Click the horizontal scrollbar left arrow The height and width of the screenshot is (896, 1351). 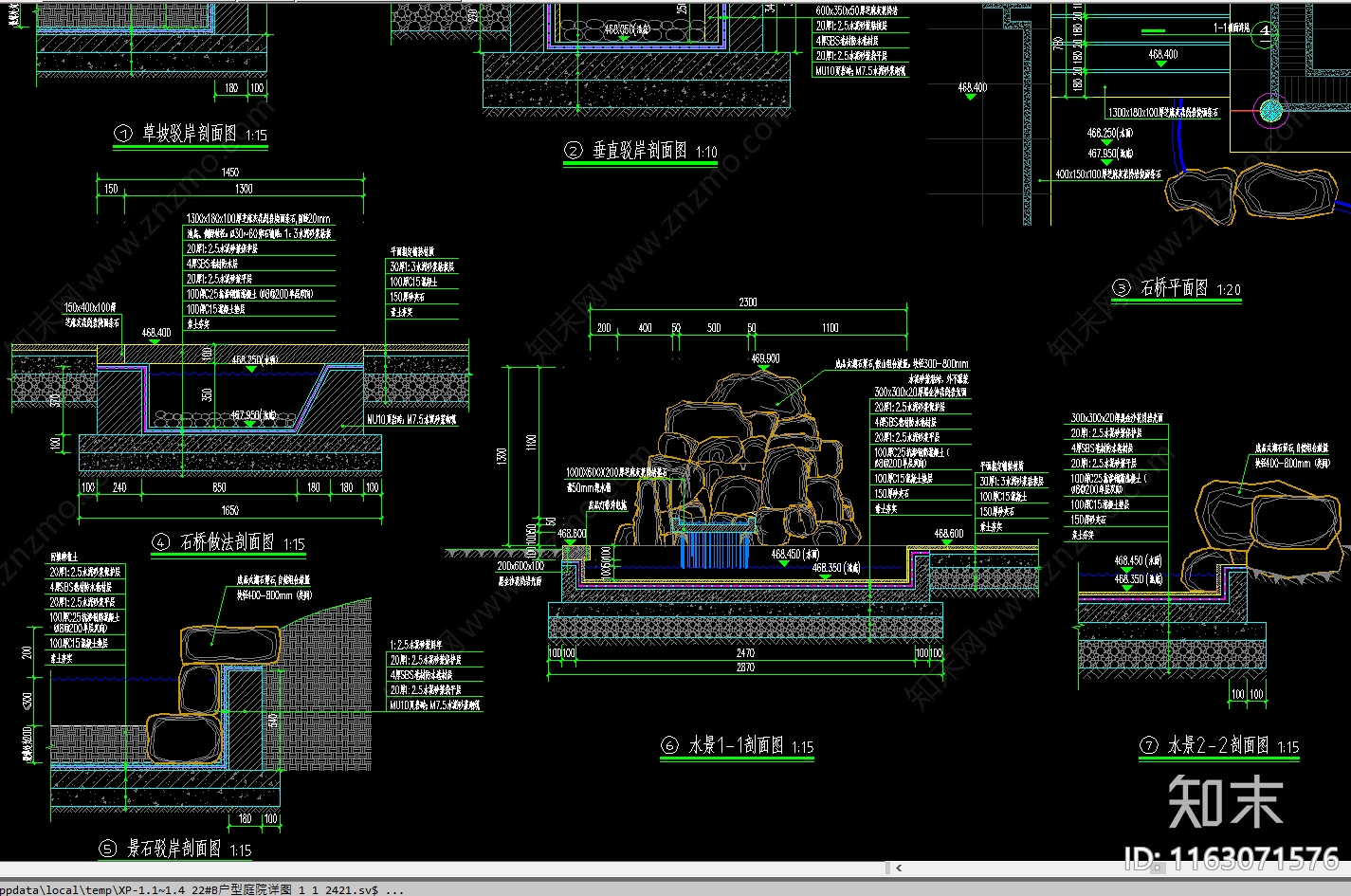click(x=898, y=868)
